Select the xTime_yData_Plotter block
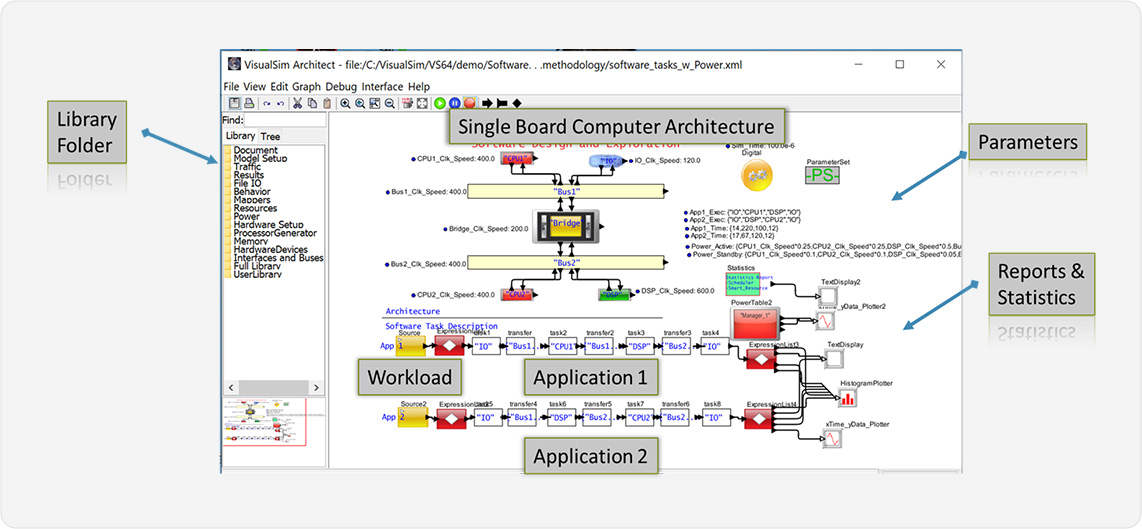1142x529 pixels. 832,439
